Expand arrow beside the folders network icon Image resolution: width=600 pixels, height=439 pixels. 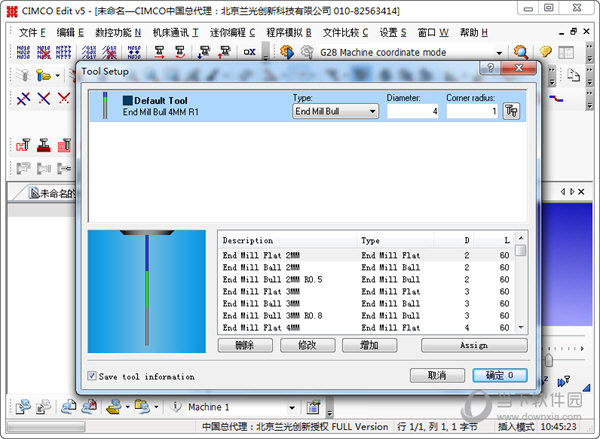click(x=156, y=407)
